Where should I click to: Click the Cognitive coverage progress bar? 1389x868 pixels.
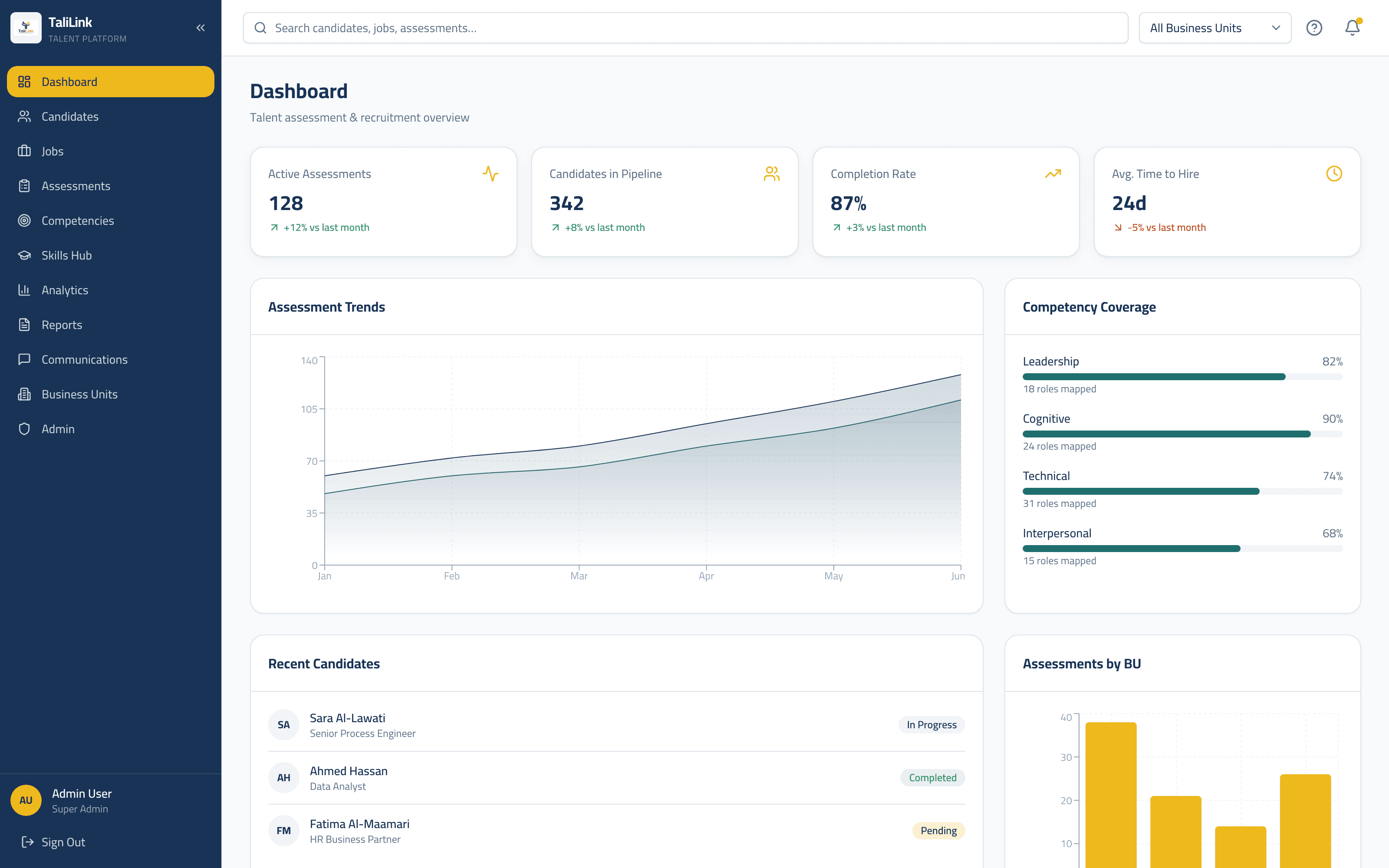pos(1182,434)
